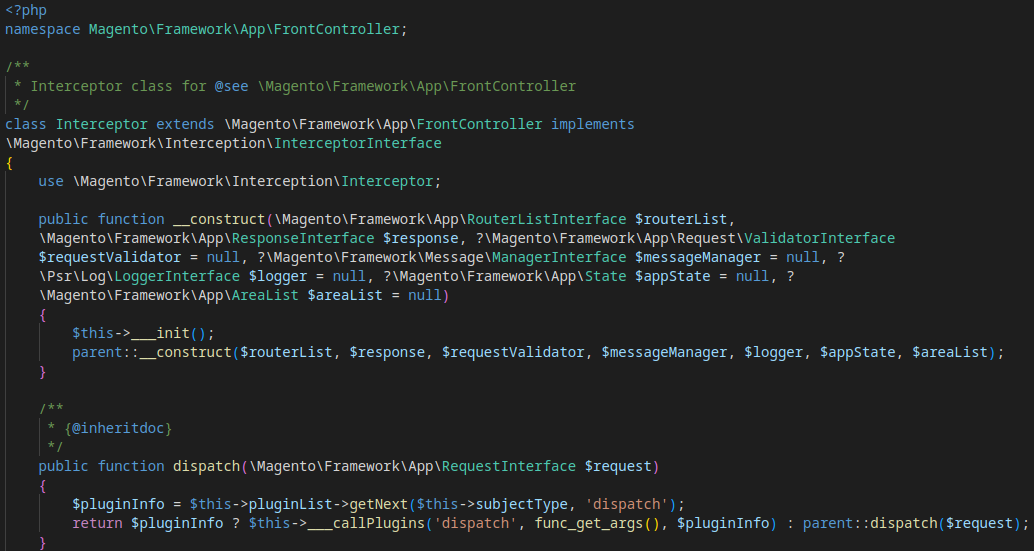Click the ___init method call

pyautogui.click(x=160, y=334)
